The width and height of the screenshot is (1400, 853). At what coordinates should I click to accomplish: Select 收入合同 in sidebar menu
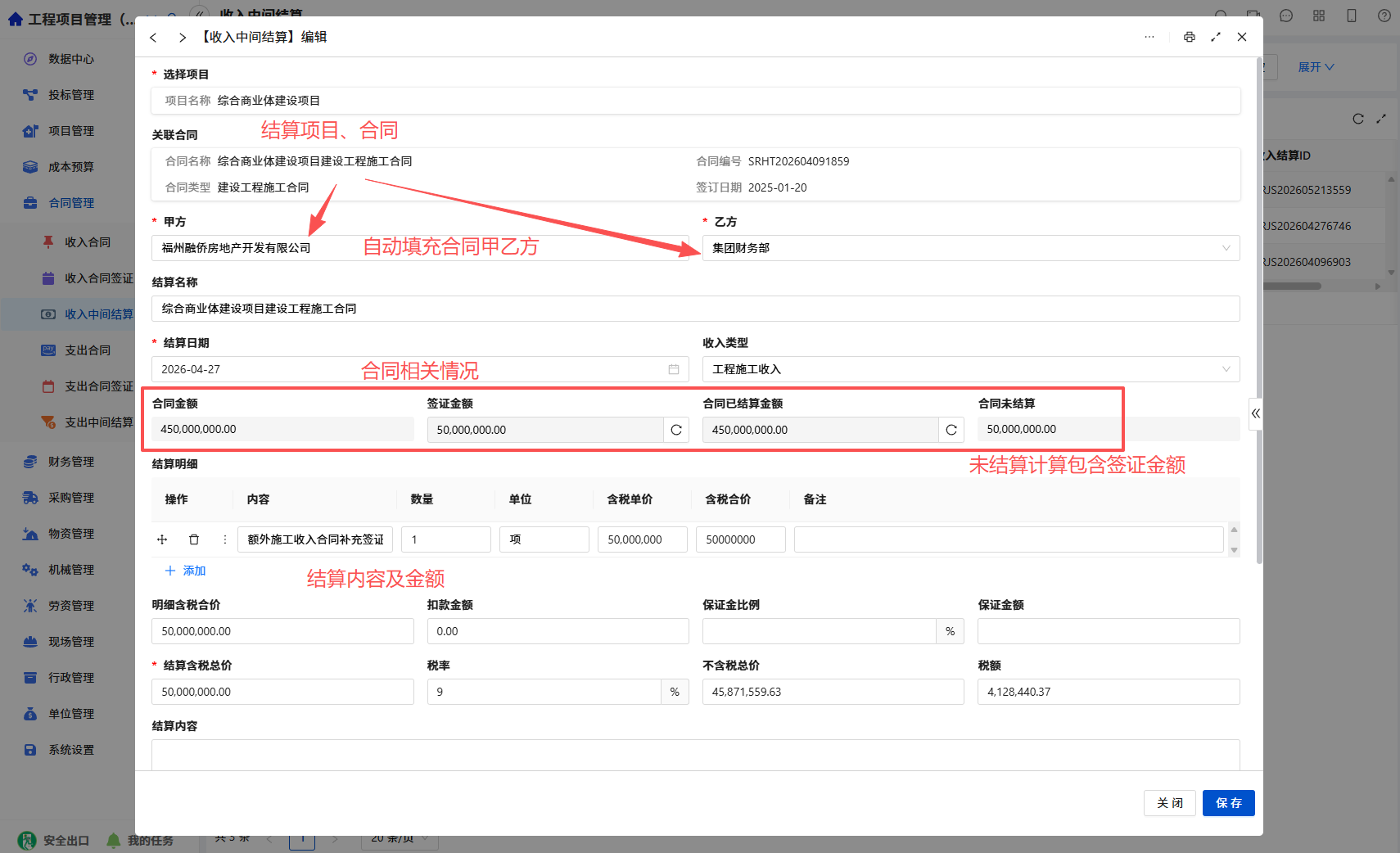[x=88, y=242]
